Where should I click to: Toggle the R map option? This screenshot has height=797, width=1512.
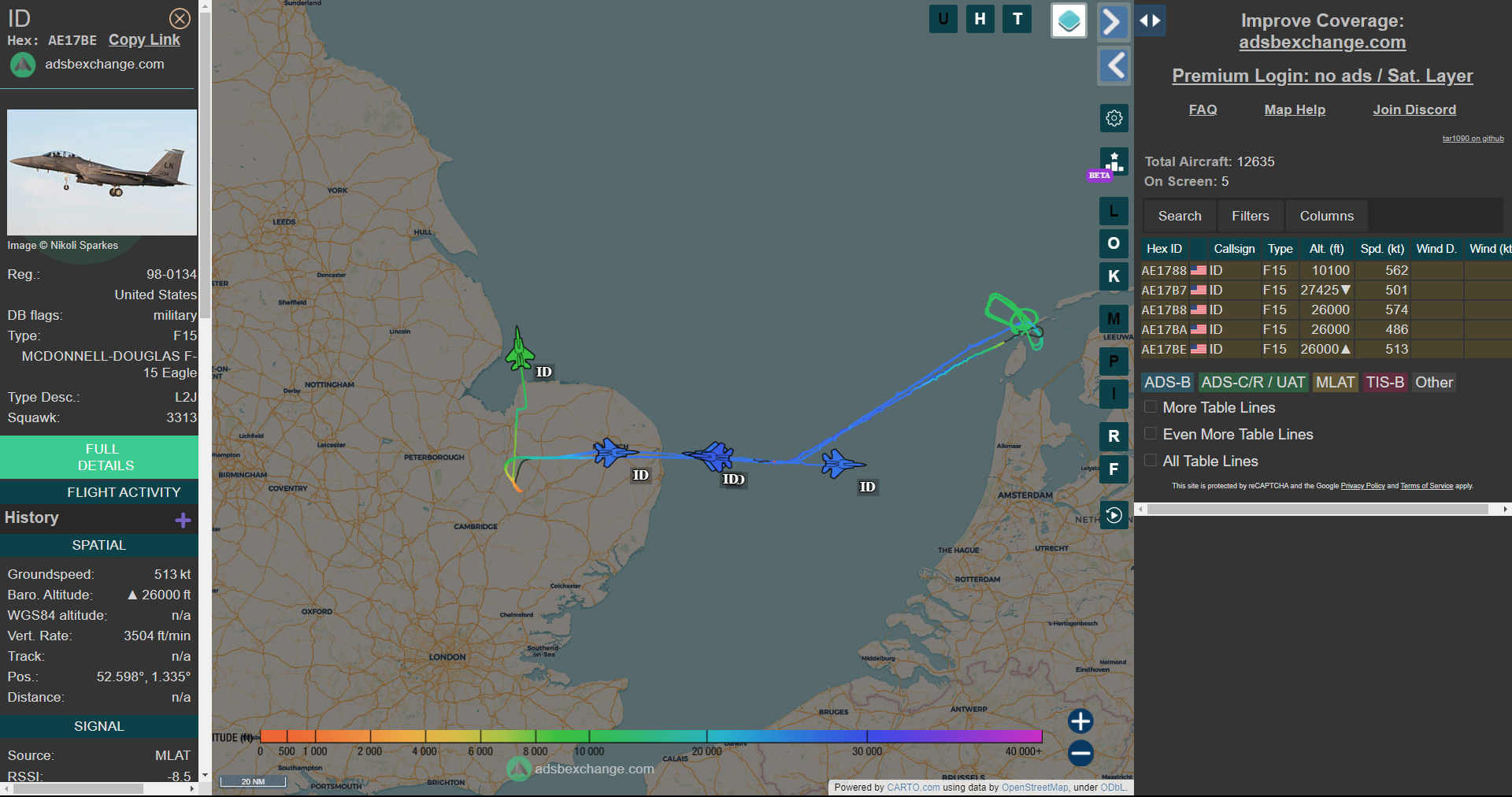[1114, 436]
